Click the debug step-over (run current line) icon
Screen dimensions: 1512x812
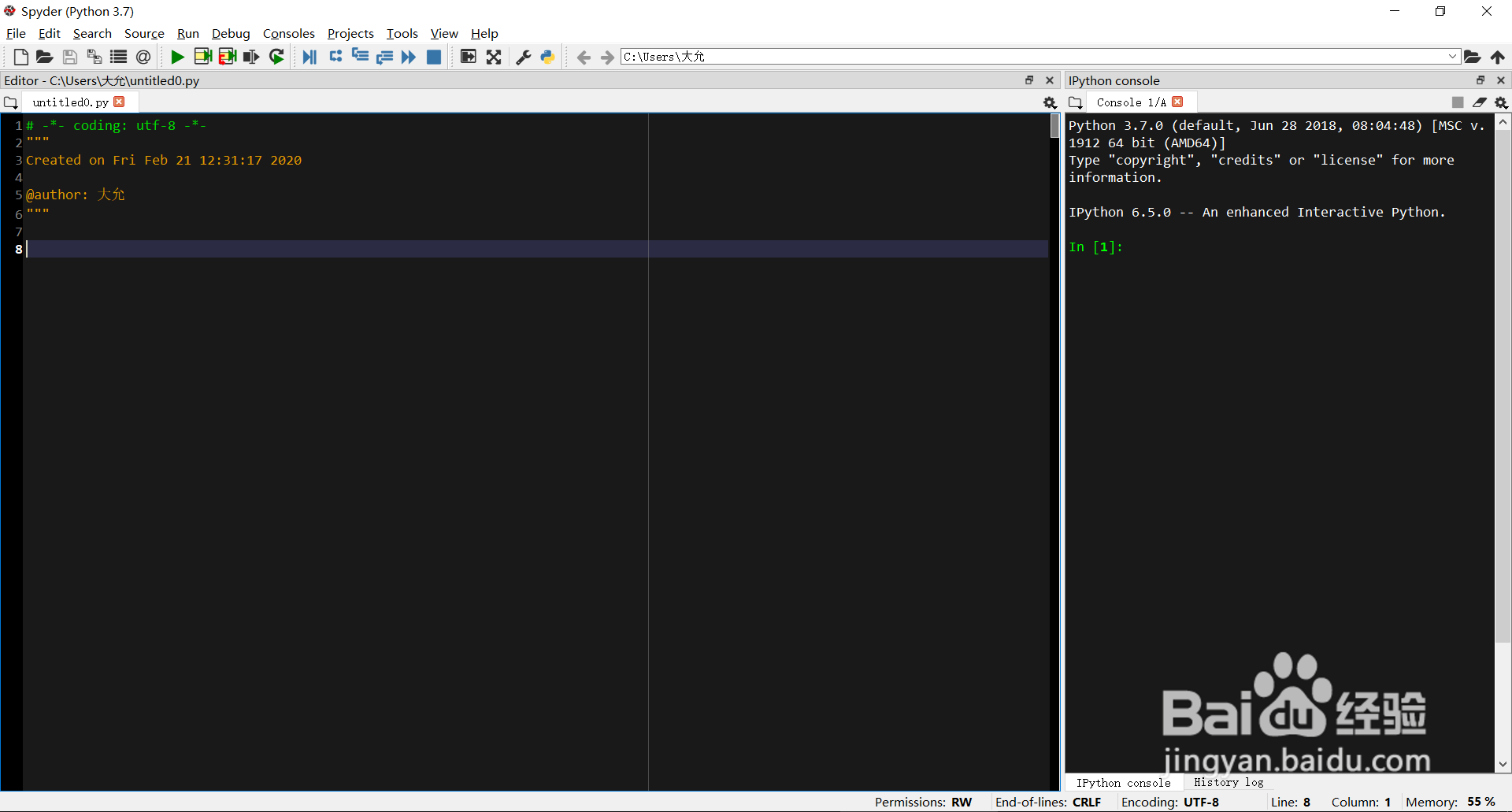(335, 57)
